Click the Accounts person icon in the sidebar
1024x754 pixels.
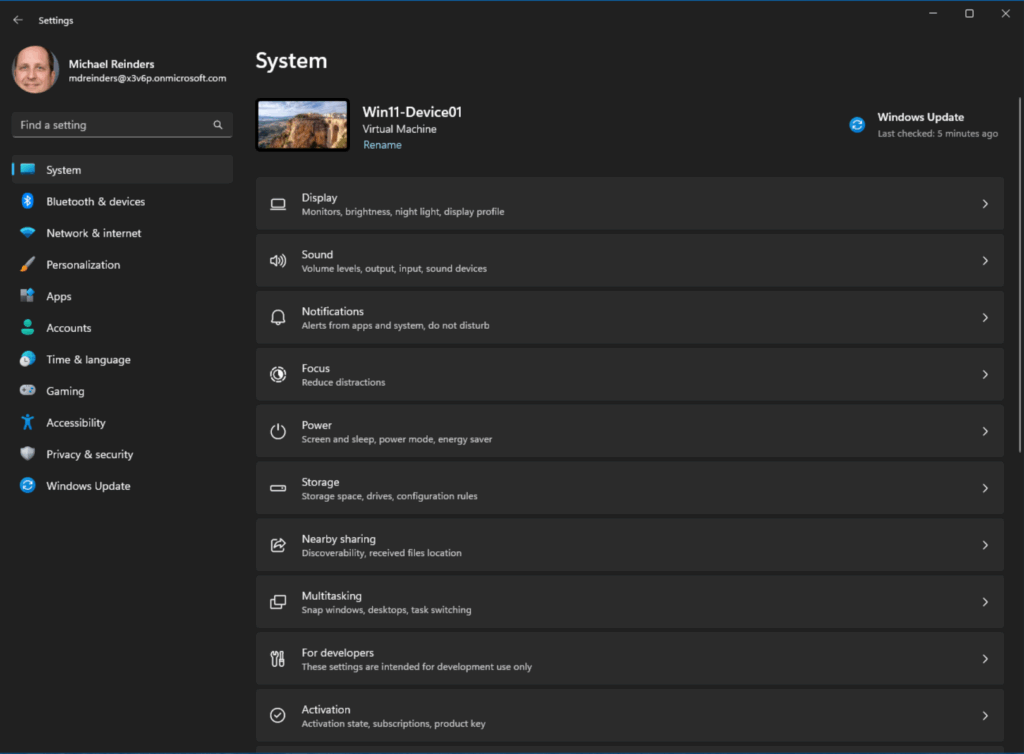27,327
